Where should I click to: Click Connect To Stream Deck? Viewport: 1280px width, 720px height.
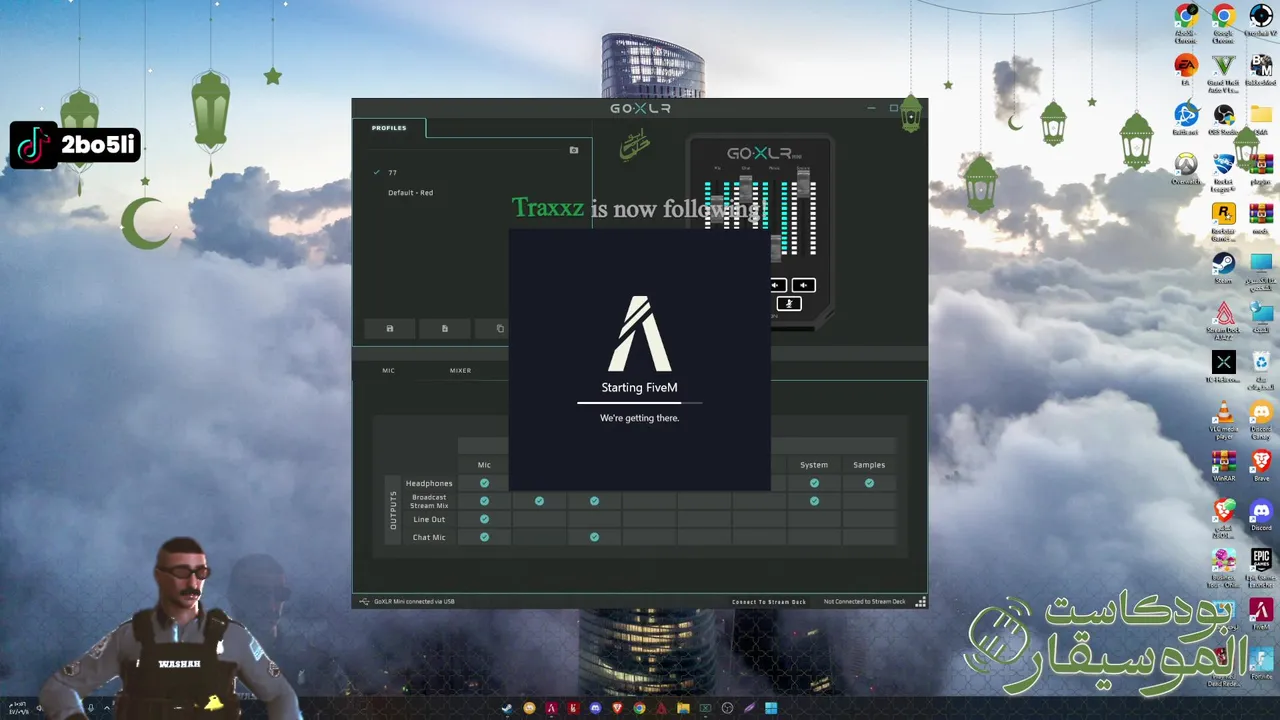(768, 602)
